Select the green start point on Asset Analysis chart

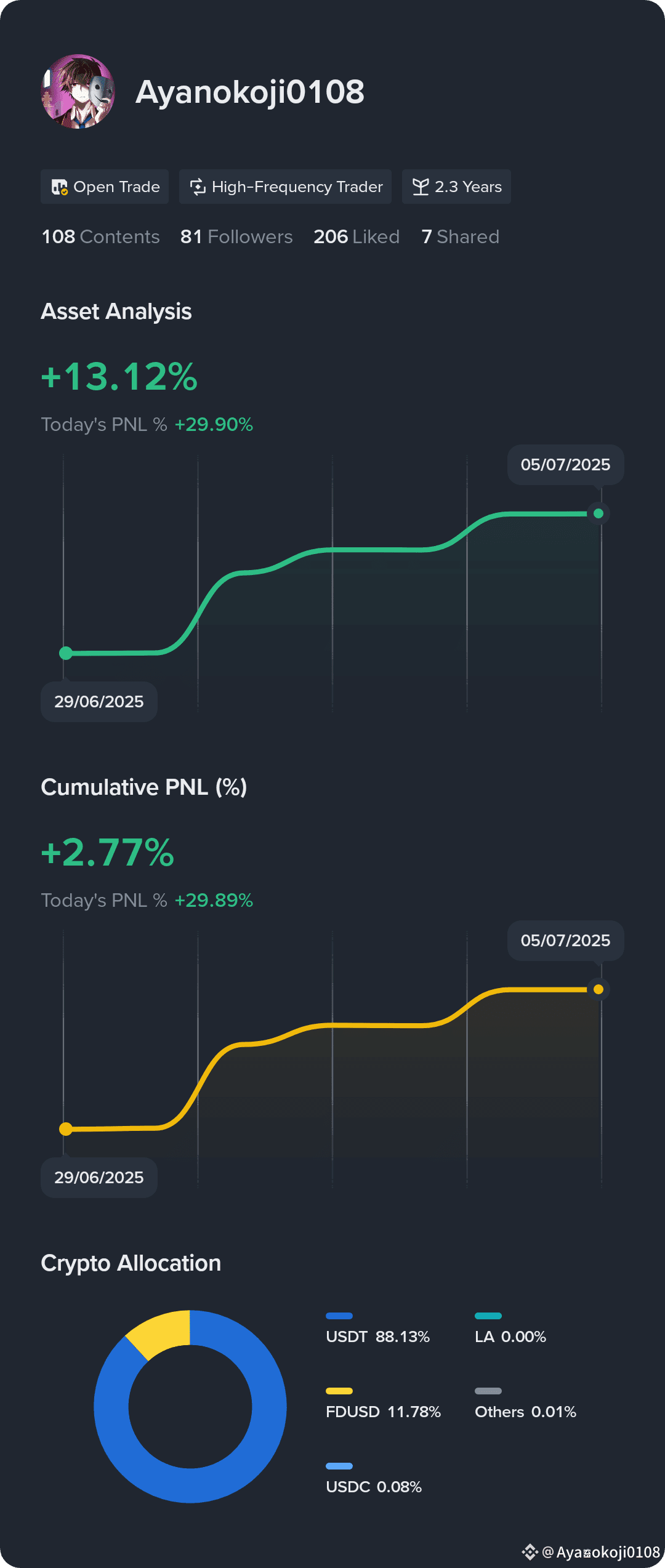point(66,653)
